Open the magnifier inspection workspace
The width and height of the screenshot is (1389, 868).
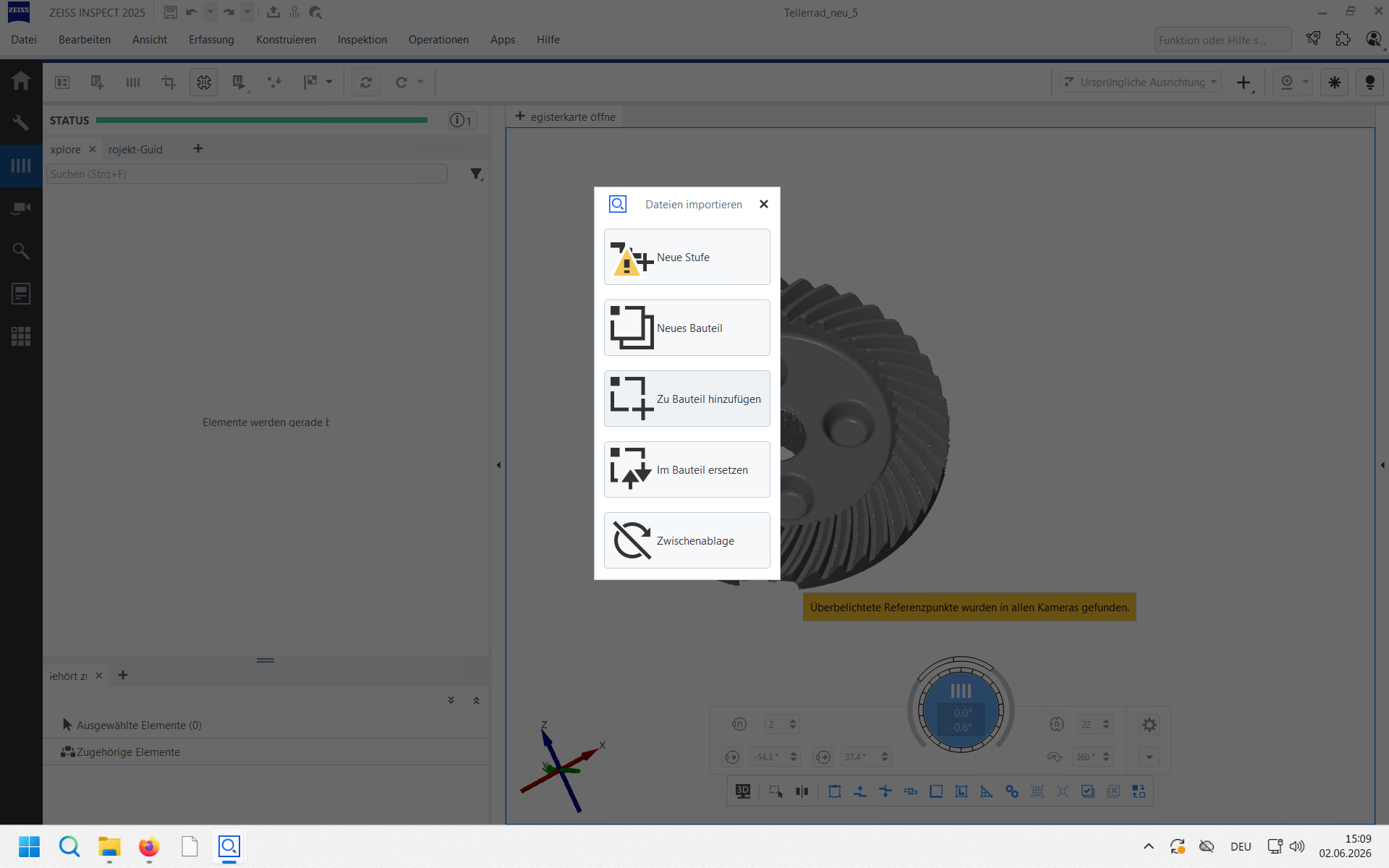click(x=21, y=251)
